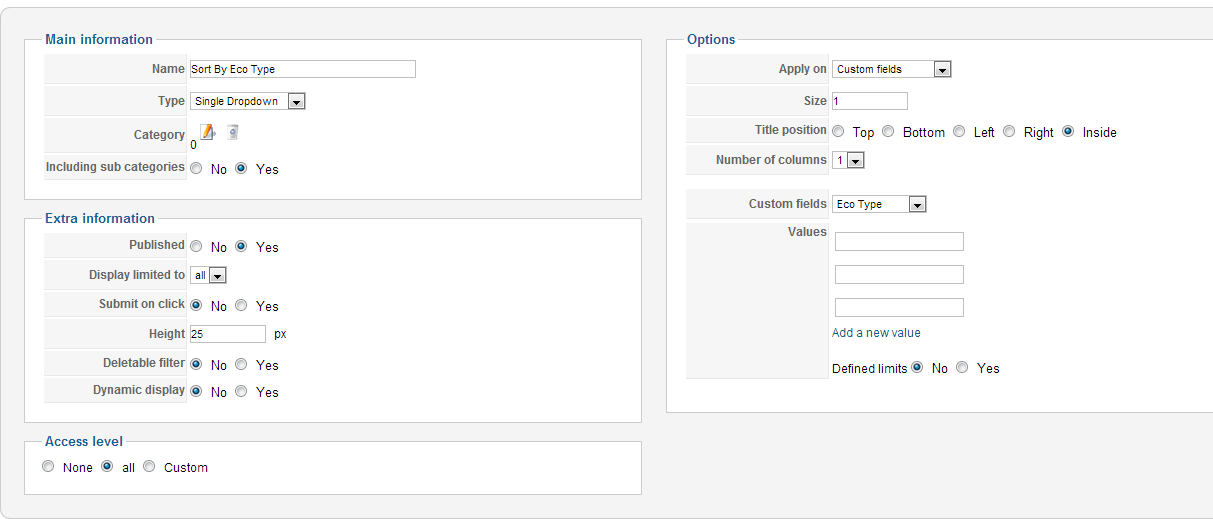Click the delete category trash icon
The image size is (1213, 519).
(232, 132)
